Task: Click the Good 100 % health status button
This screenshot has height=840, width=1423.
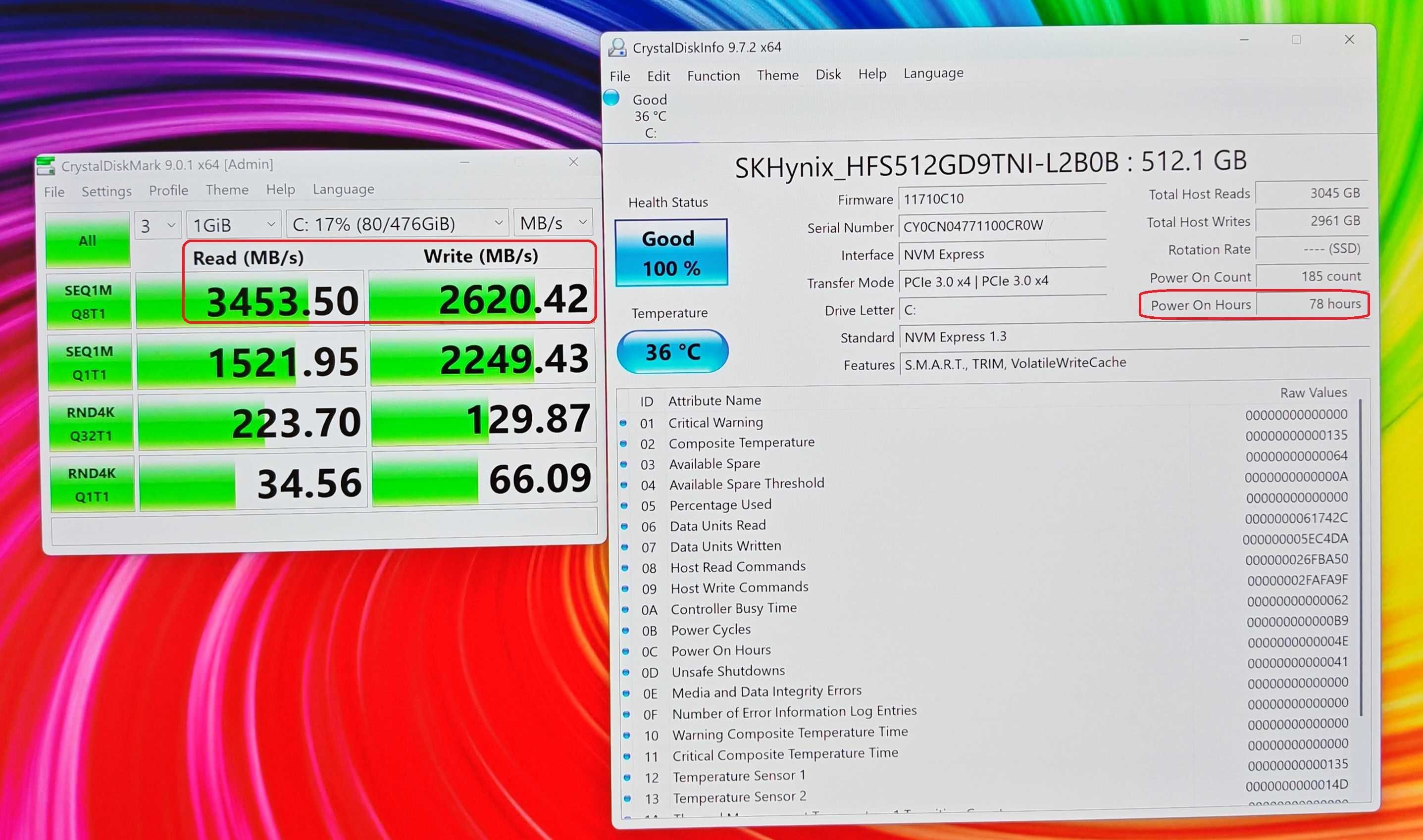Action: 671,252
